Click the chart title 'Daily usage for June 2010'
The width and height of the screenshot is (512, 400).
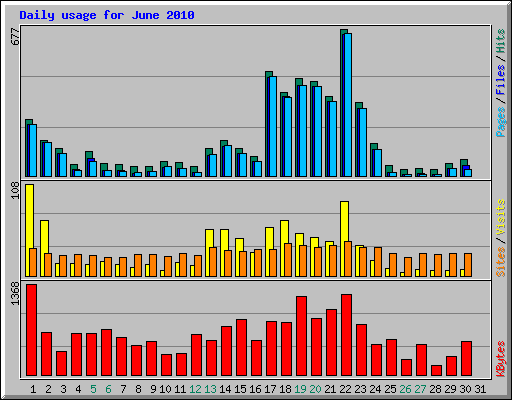coord(107,15)
